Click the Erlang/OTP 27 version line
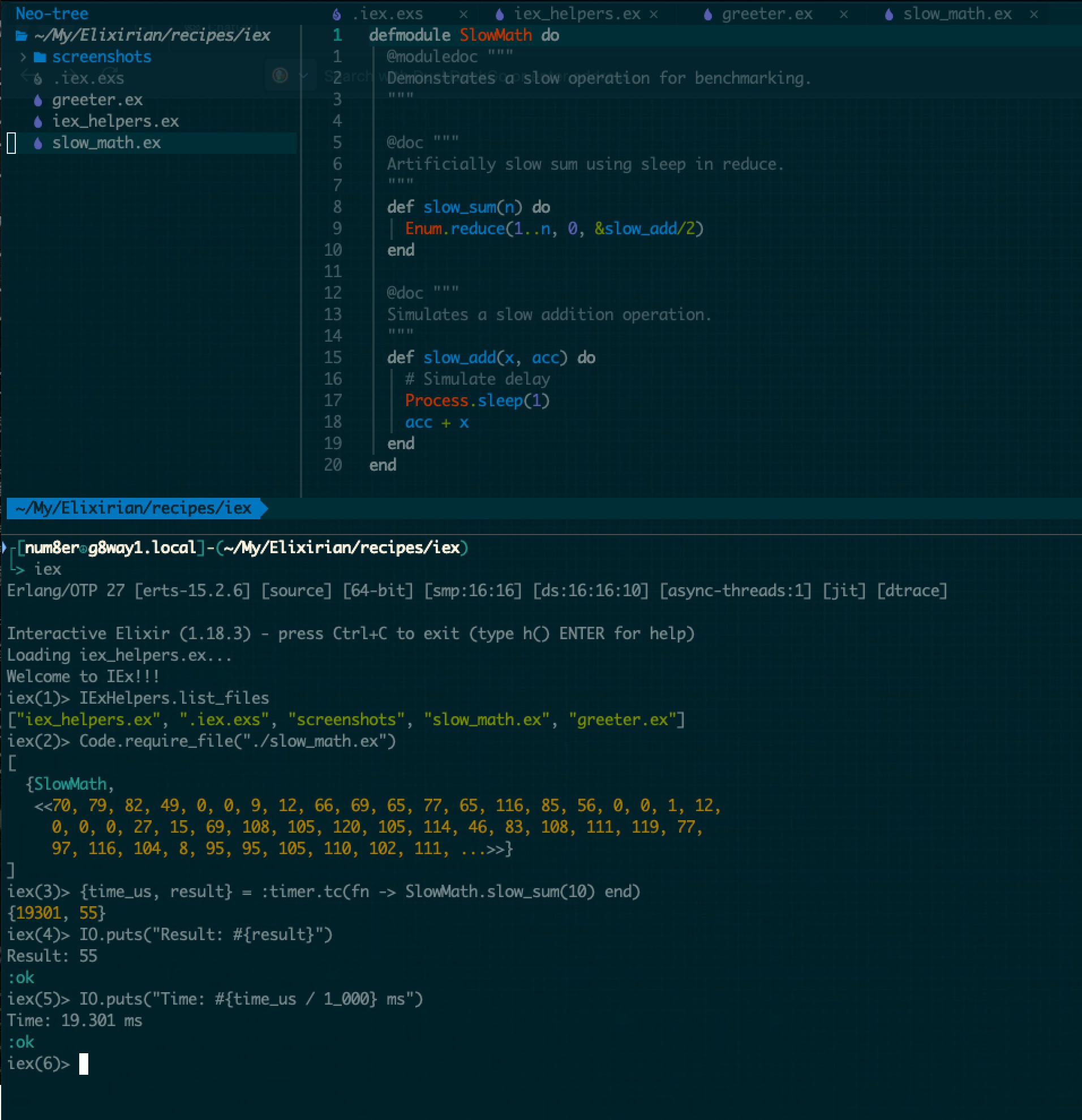The image size is (1082, 1120). (476, 591)
